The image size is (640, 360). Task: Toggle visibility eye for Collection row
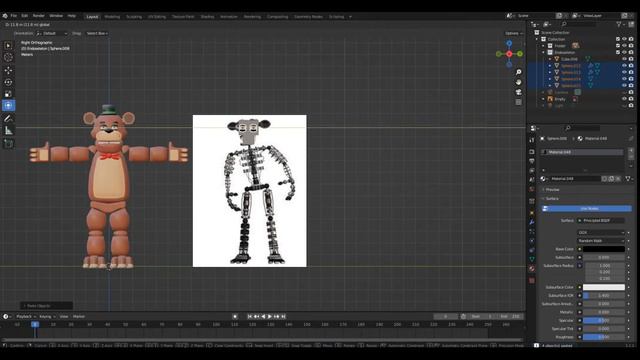pyautogui.click(x=624, y=39)
